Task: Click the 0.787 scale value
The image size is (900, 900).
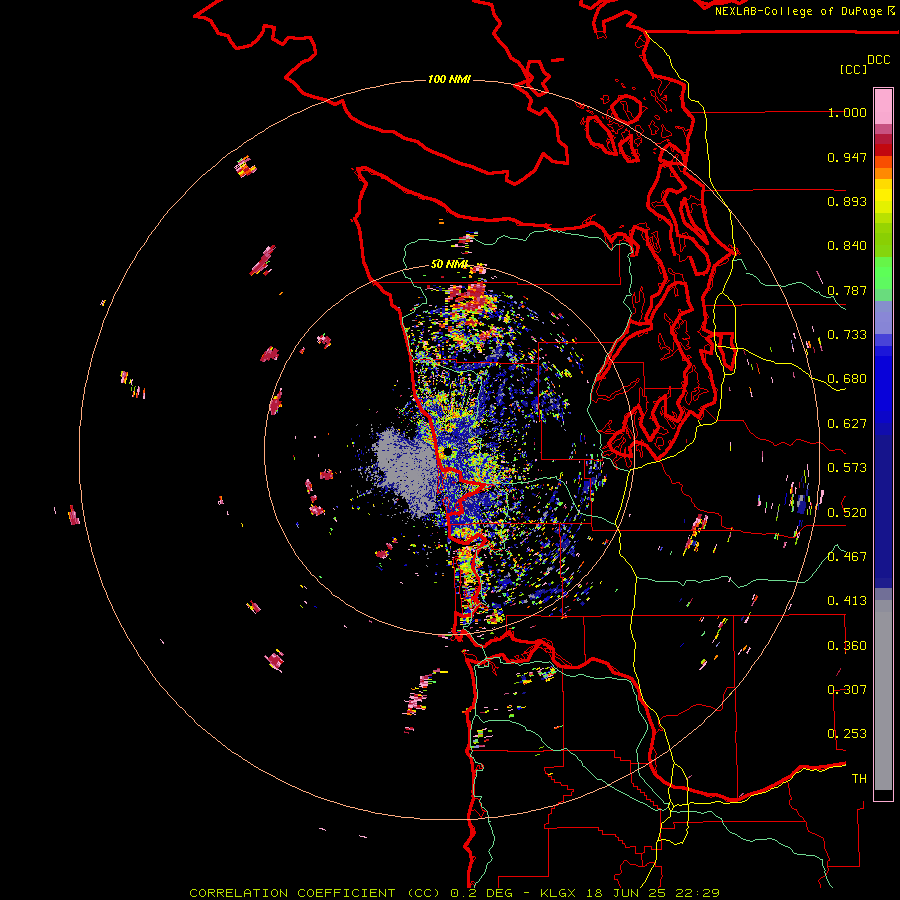Action: [x=847, y=290]
